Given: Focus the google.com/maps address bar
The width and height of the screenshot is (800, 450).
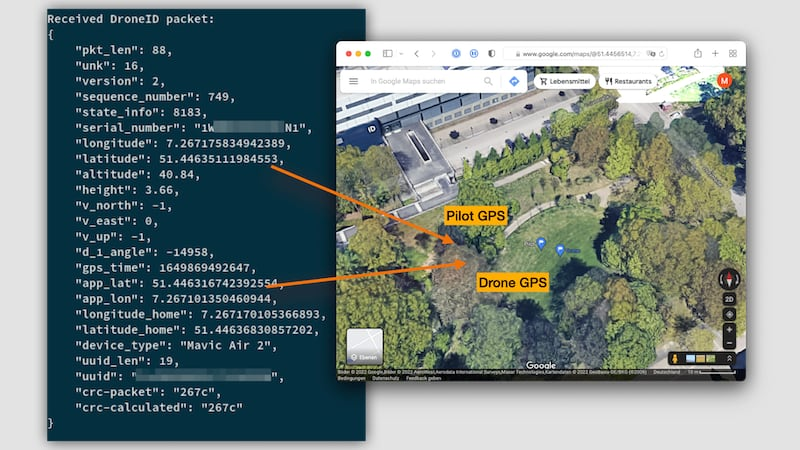Looking at the screenshot, I should 585,54.
